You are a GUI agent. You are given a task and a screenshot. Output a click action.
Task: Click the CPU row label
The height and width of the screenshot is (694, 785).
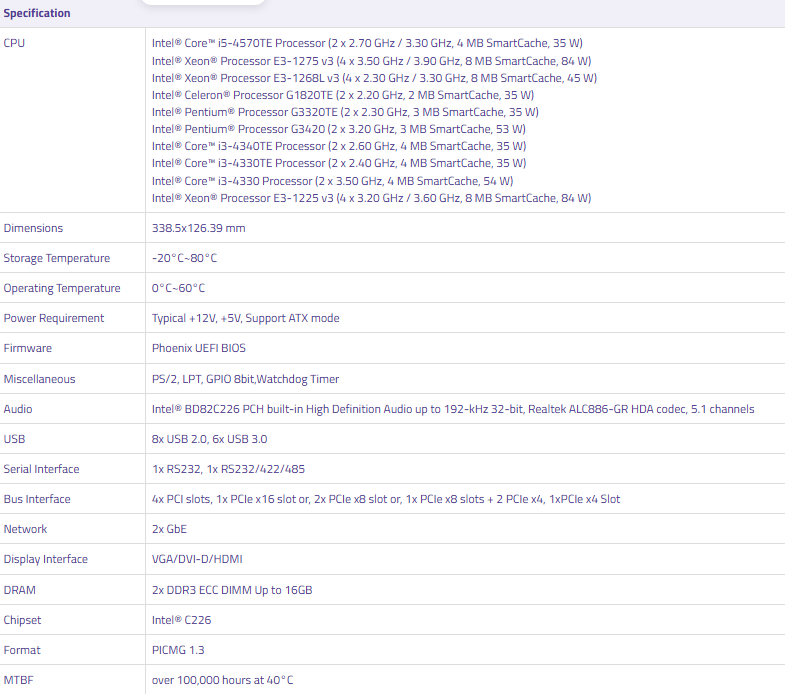pyautogui.click(x=15, y=43)
